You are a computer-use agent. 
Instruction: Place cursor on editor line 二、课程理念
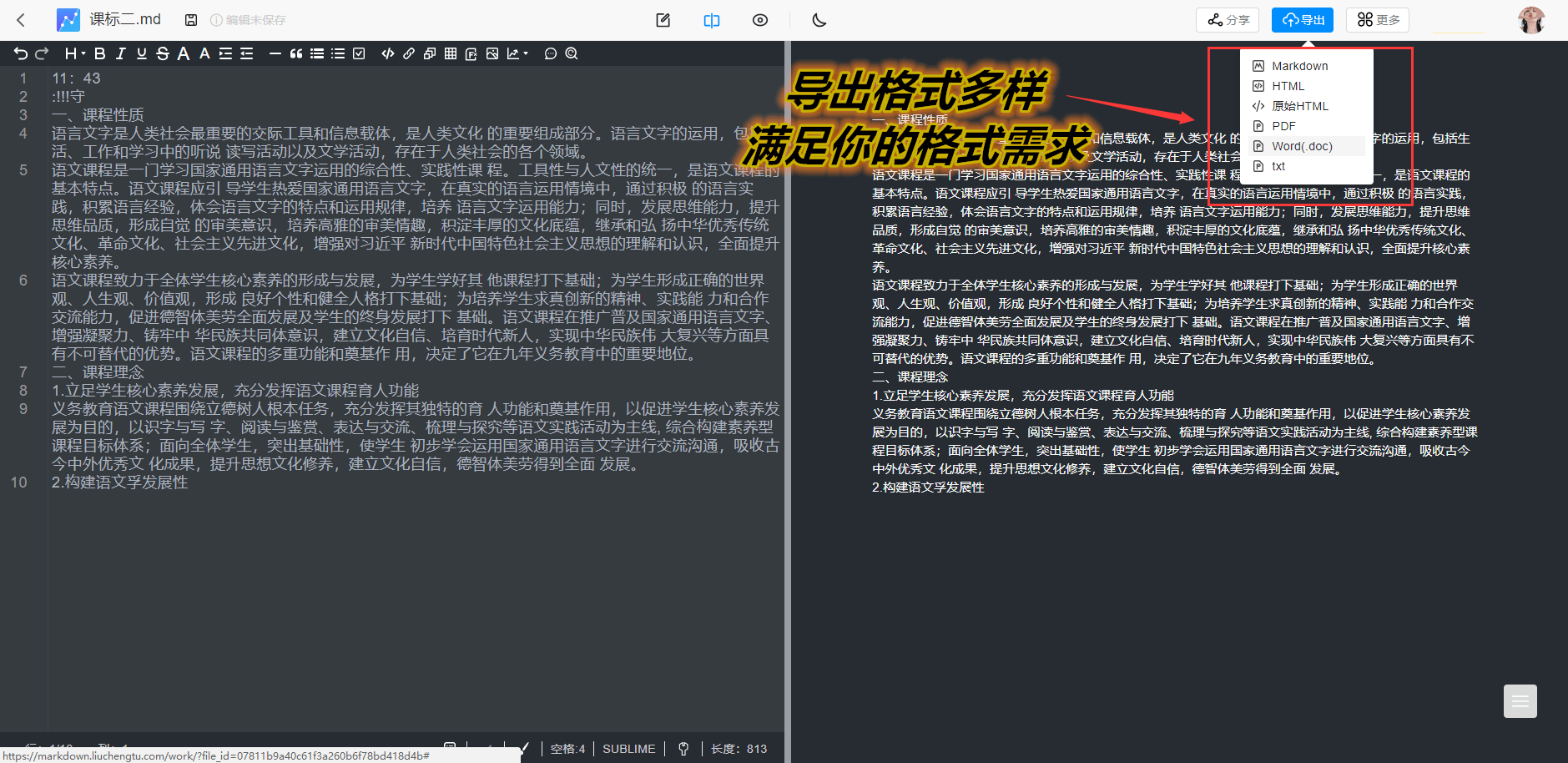[x=98, y=371]
